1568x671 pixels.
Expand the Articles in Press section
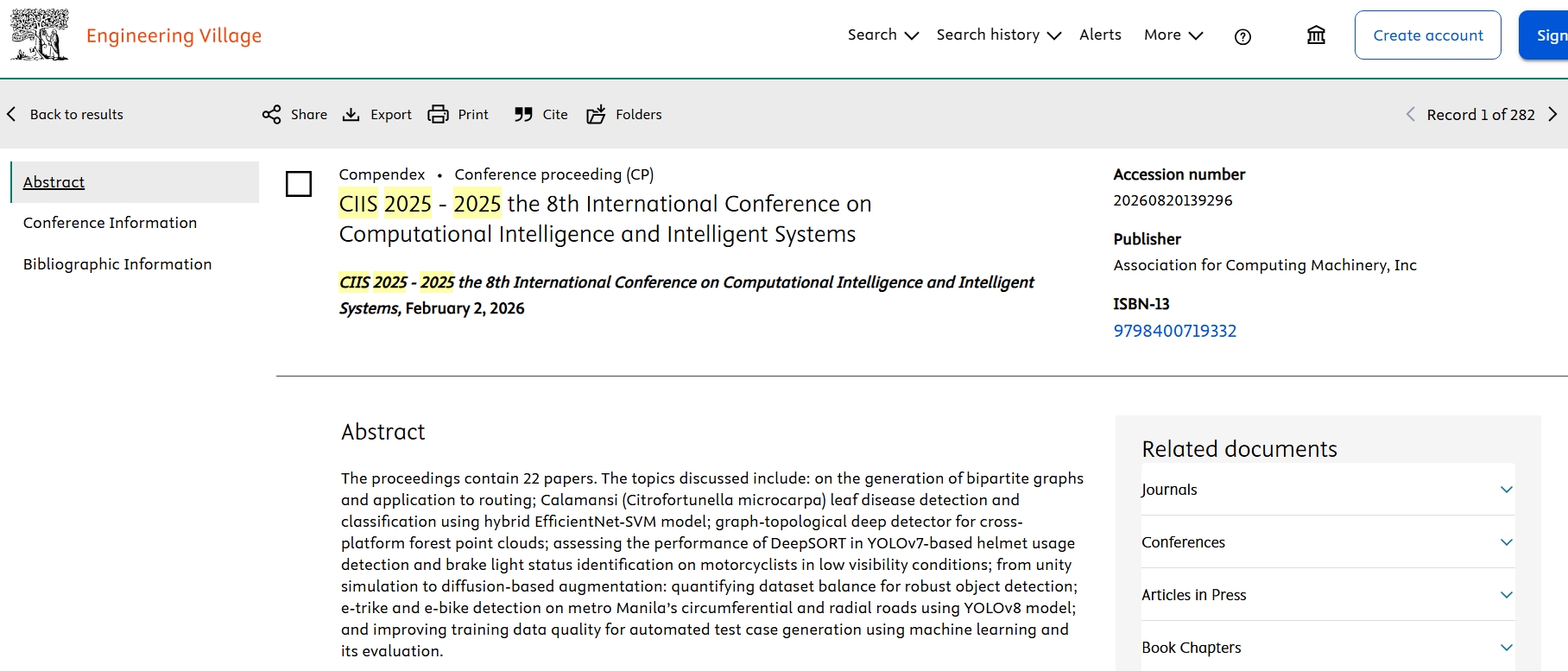click(x=1506, y=595)
